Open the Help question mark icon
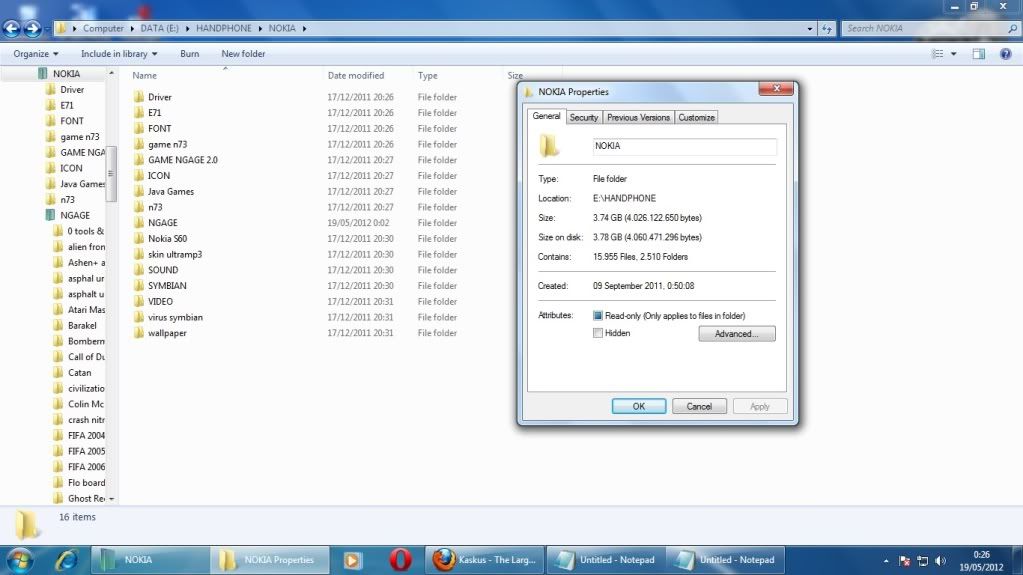The height and width of the screenshot is (575, 1023). 1005,54
